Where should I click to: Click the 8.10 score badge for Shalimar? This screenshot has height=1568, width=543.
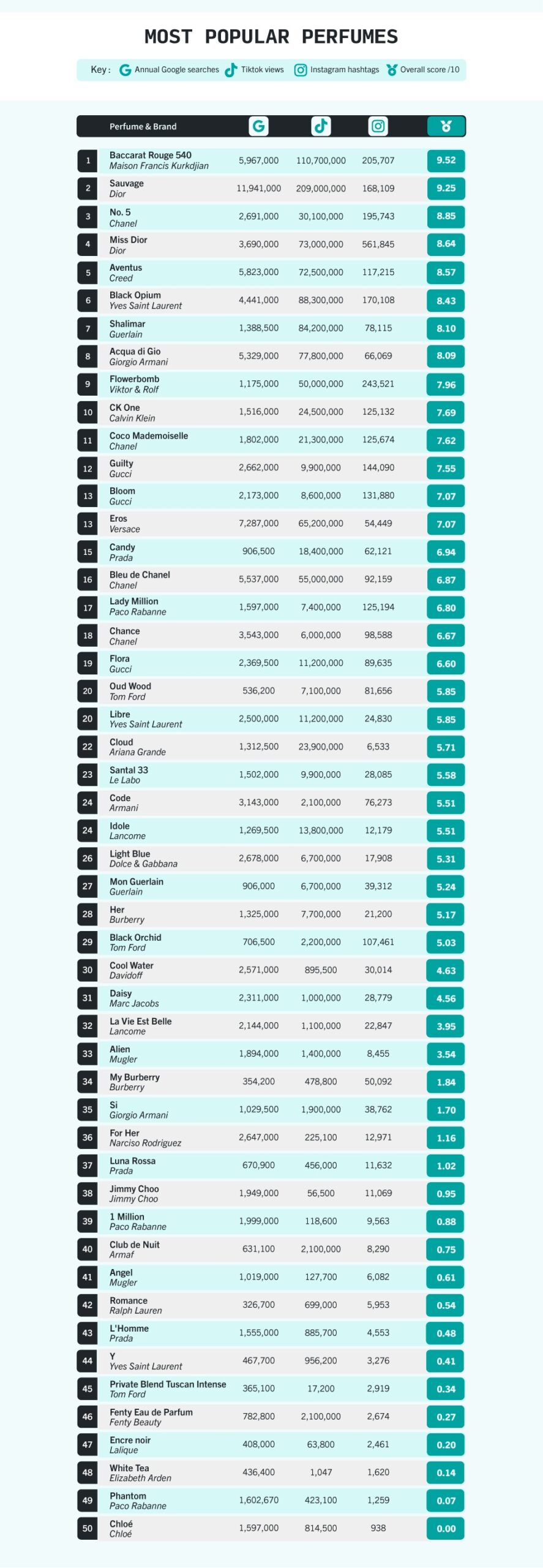point(446,328)
